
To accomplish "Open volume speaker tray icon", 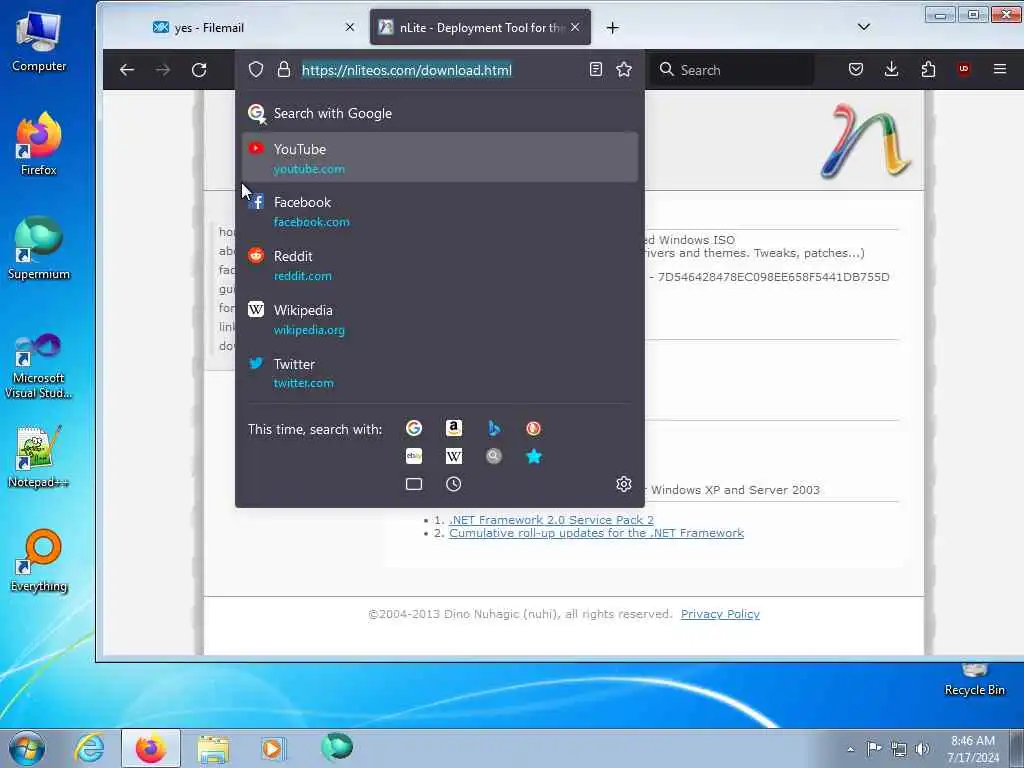I will point(922,749).
